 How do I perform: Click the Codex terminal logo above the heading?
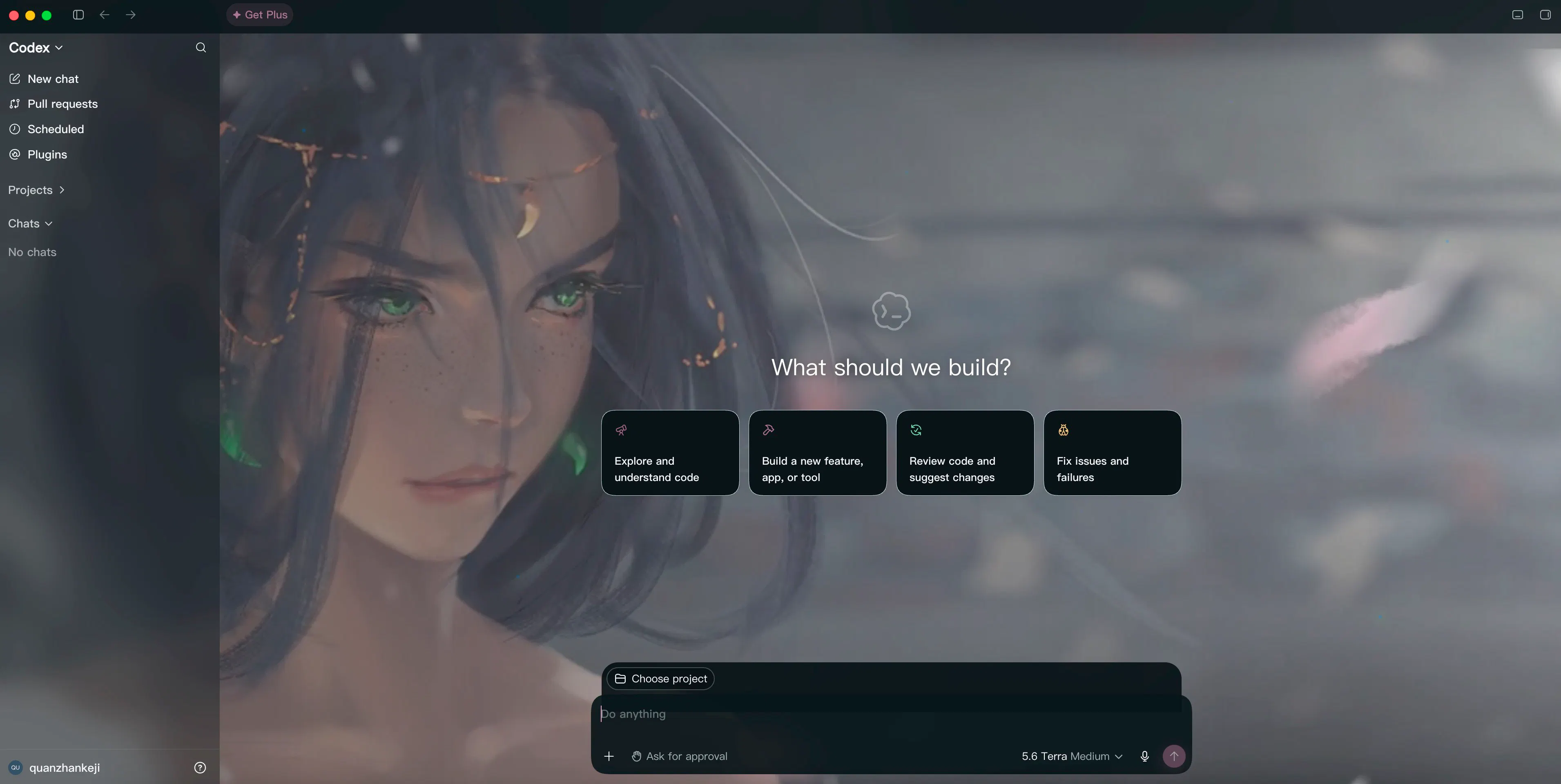point(892,312)
